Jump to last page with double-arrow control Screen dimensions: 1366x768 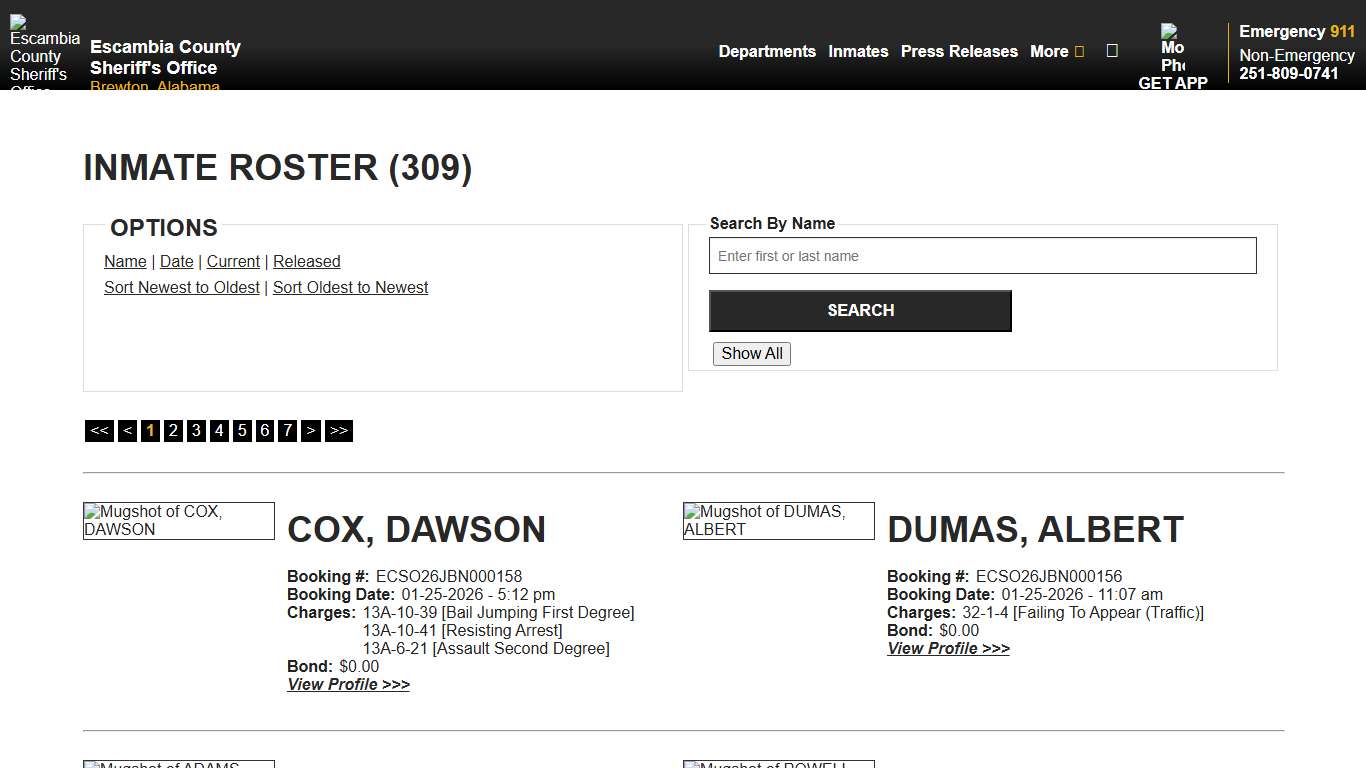click(339, 430)
